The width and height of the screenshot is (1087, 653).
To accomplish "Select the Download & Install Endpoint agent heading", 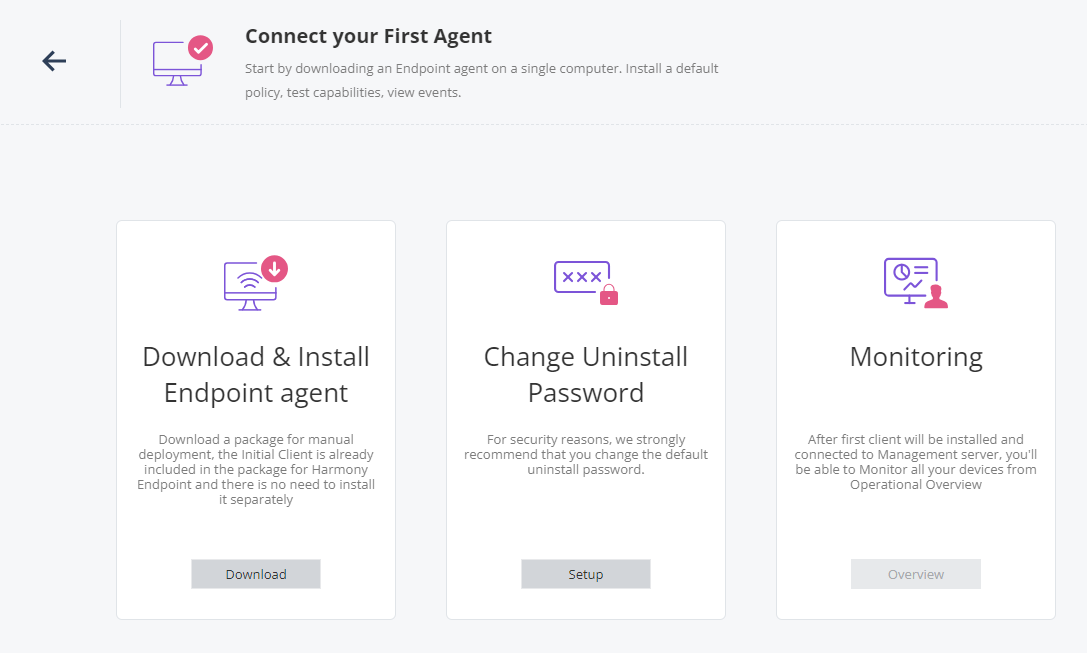I will 256,374.
